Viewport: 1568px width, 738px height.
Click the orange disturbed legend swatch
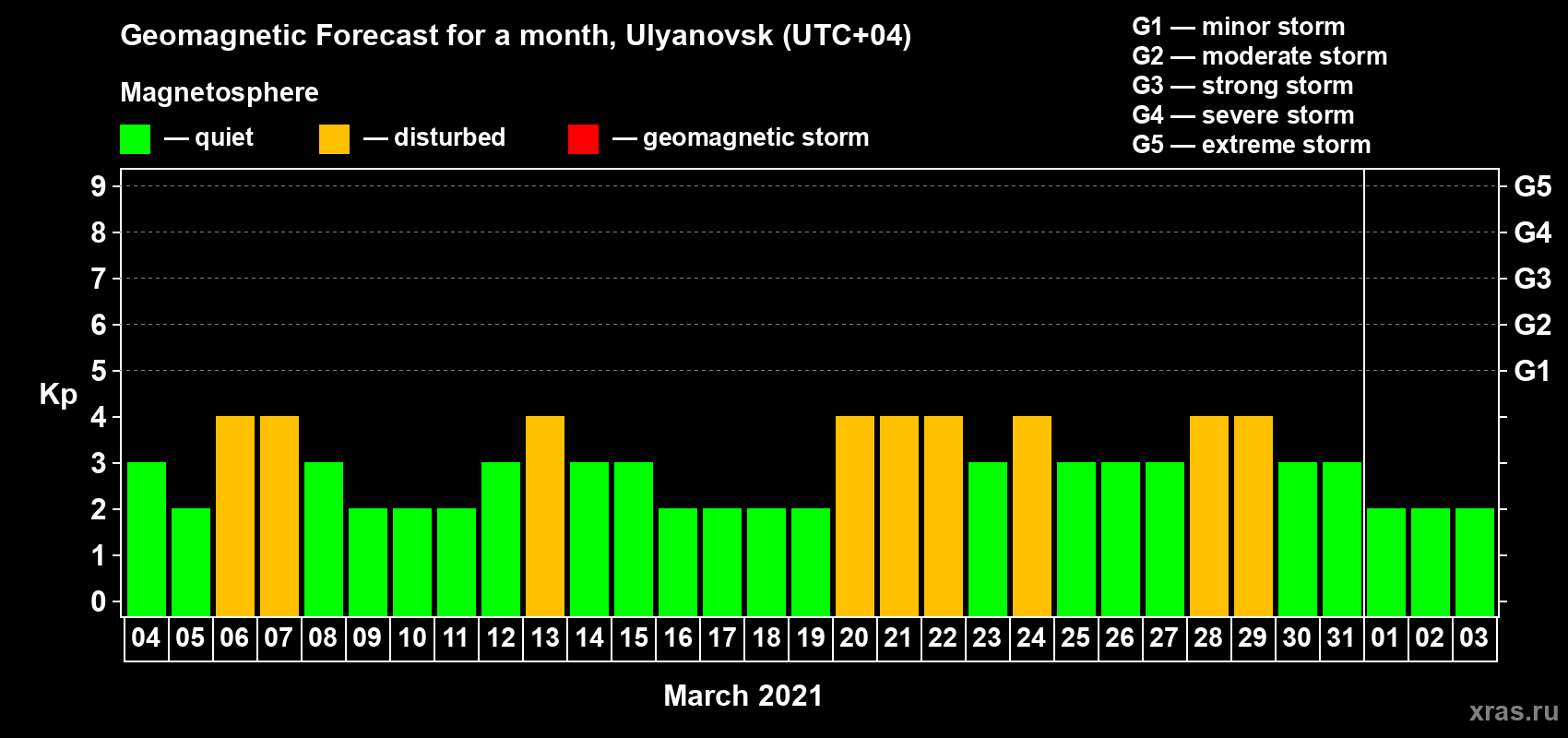tap(334, 139)
